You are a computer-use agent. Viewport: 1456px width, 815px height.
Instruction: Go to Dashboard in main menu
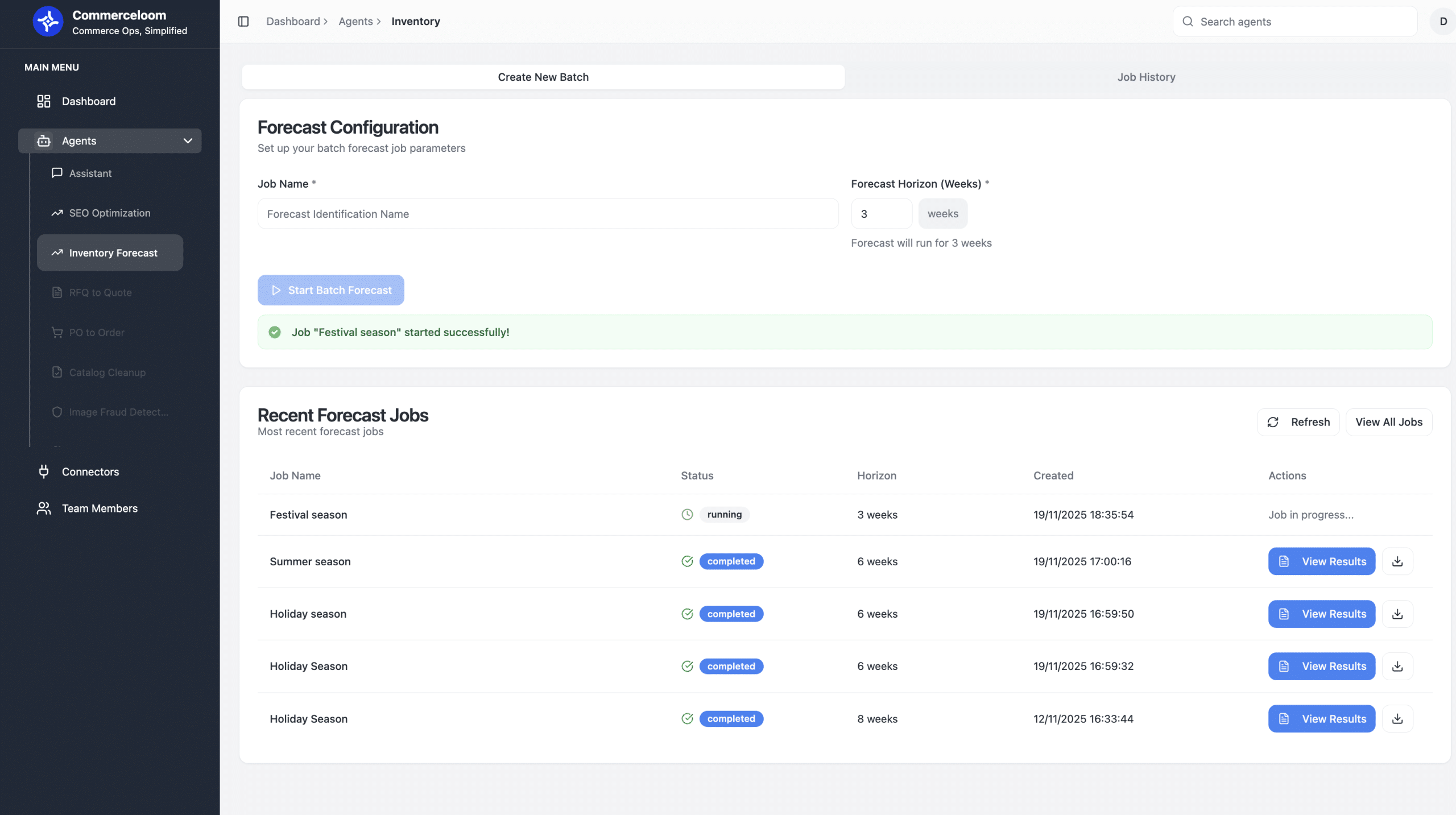88,101
